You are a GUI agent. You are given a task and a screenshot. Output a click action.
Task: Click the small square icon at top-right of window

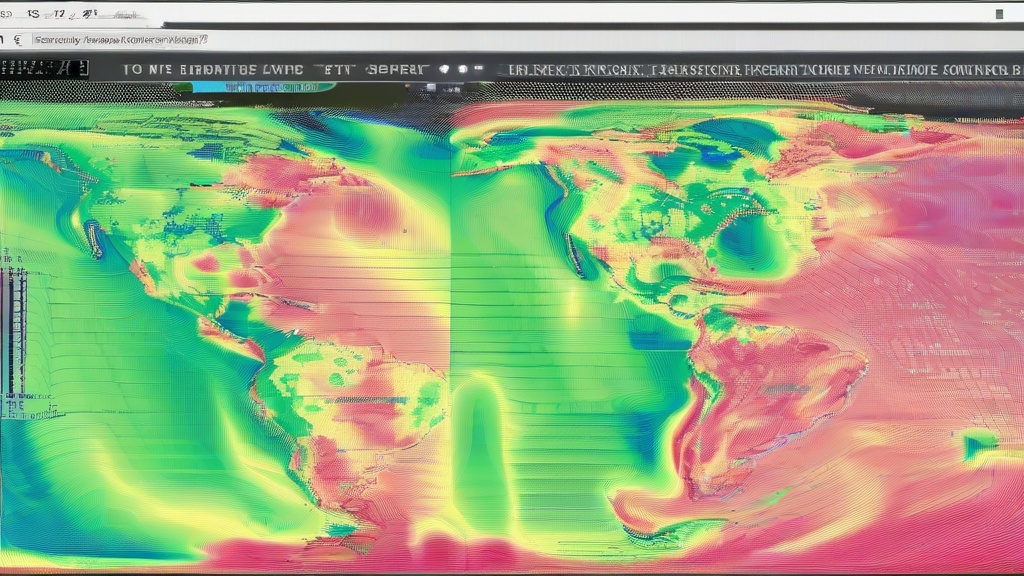999,14
